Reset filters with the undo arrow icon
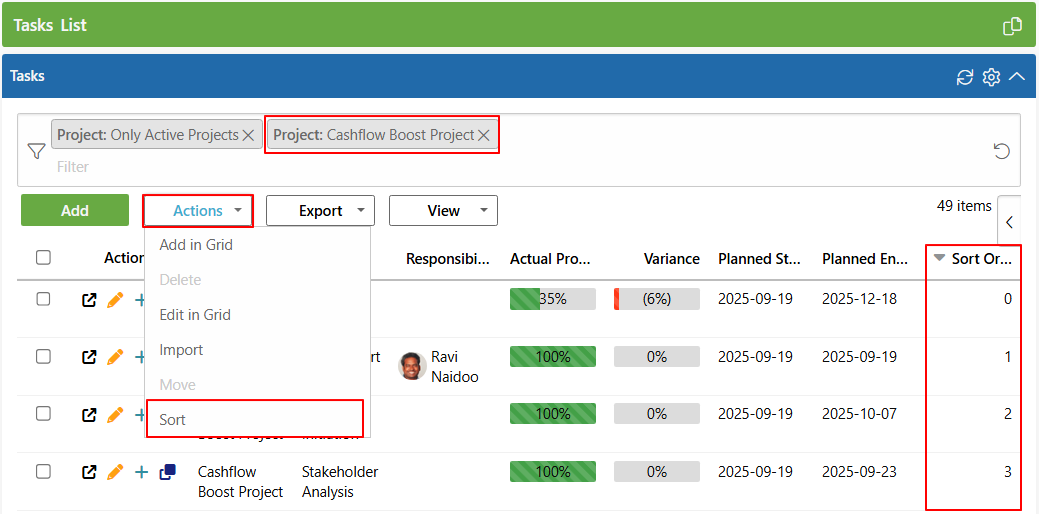Viewport: 1039px width, 514px height. [1001, 151]
